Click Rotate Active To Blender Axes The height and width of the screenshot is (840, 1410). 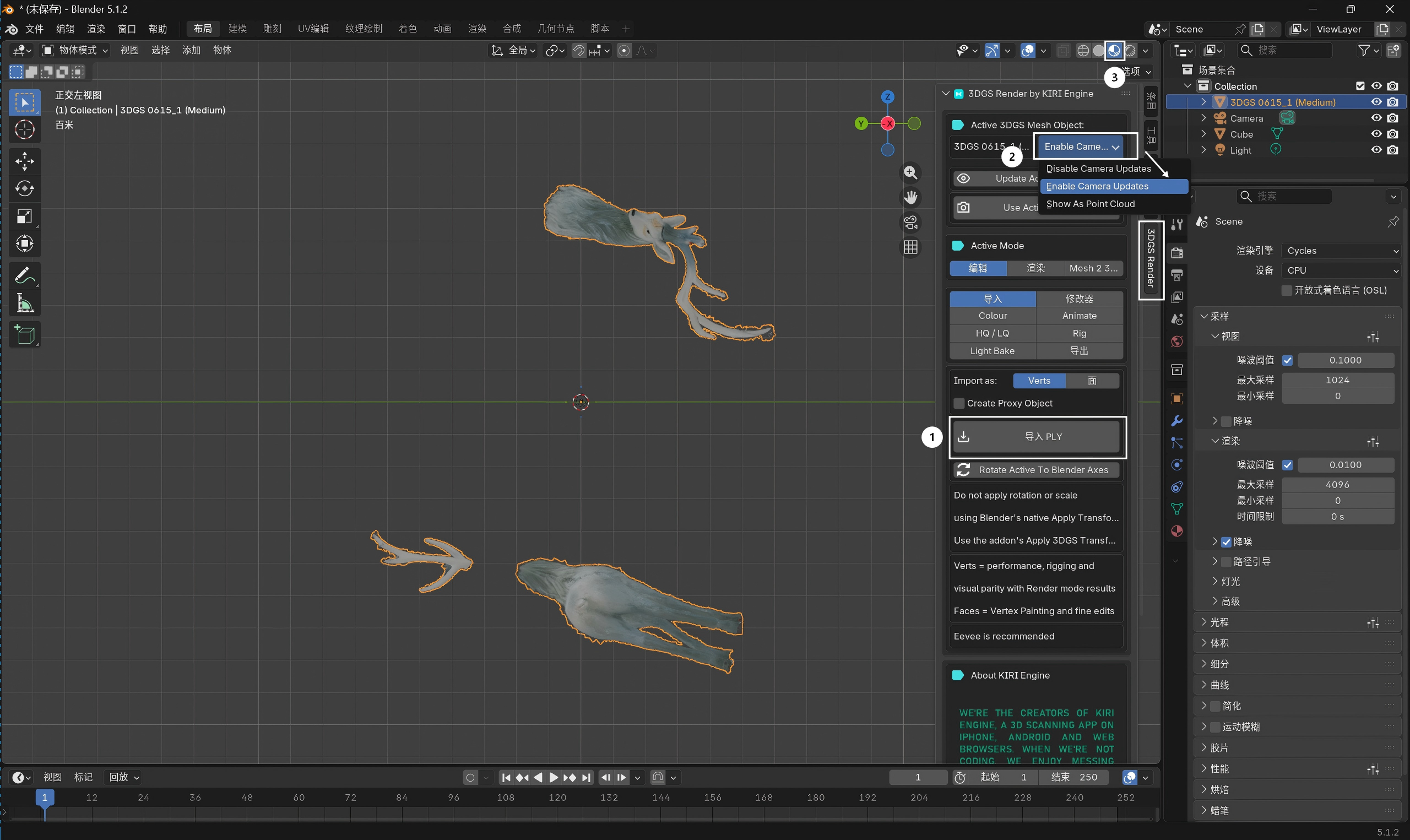click(1037, 470)
